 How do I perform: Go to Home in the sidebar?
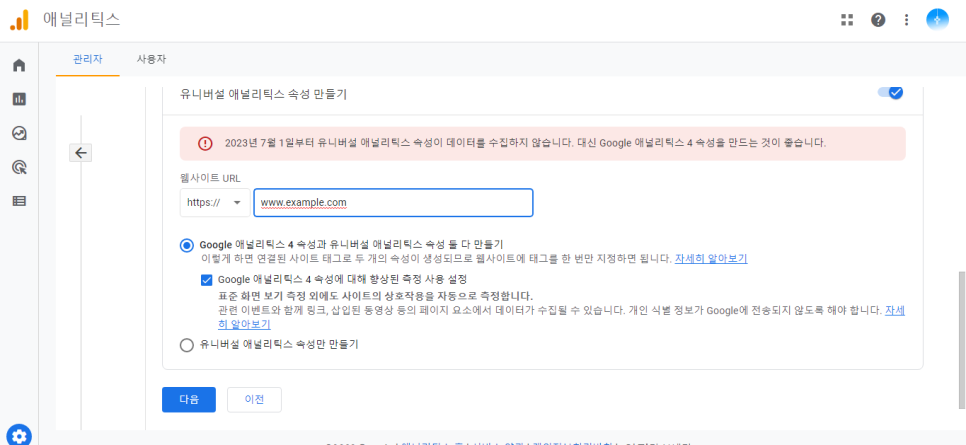19,65
